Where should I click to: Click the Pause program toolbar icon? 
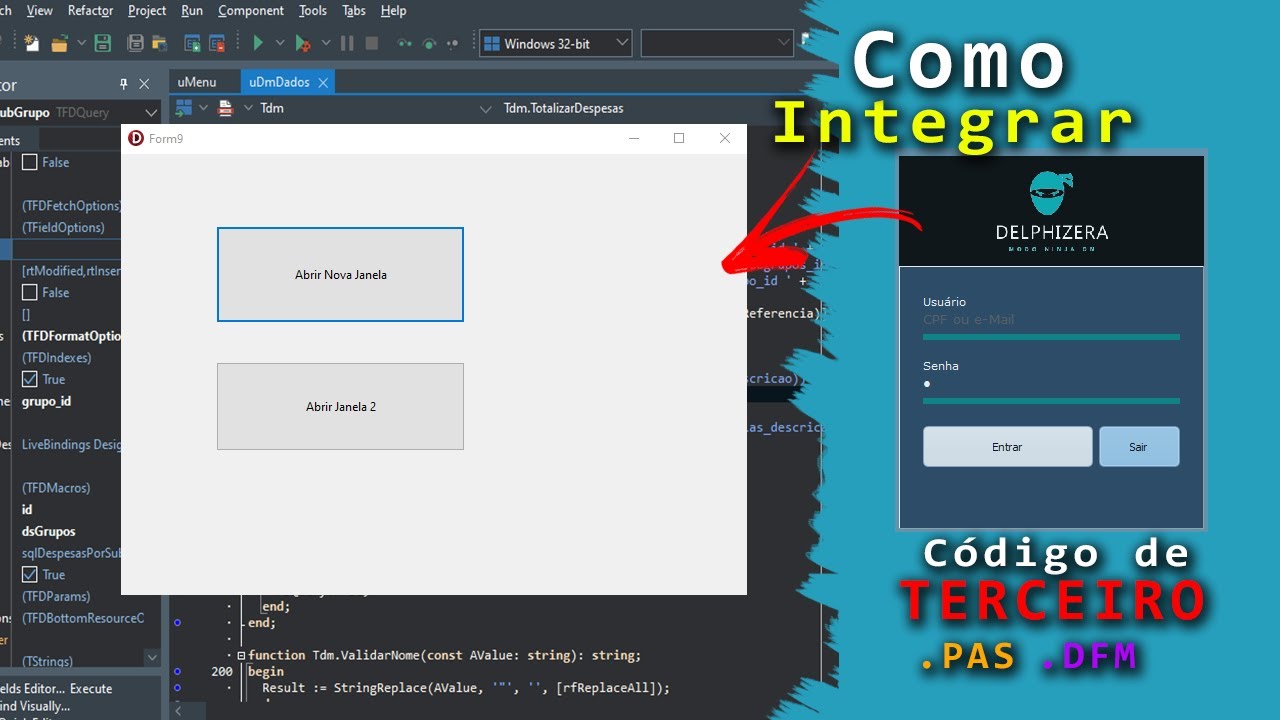(347, 43)
